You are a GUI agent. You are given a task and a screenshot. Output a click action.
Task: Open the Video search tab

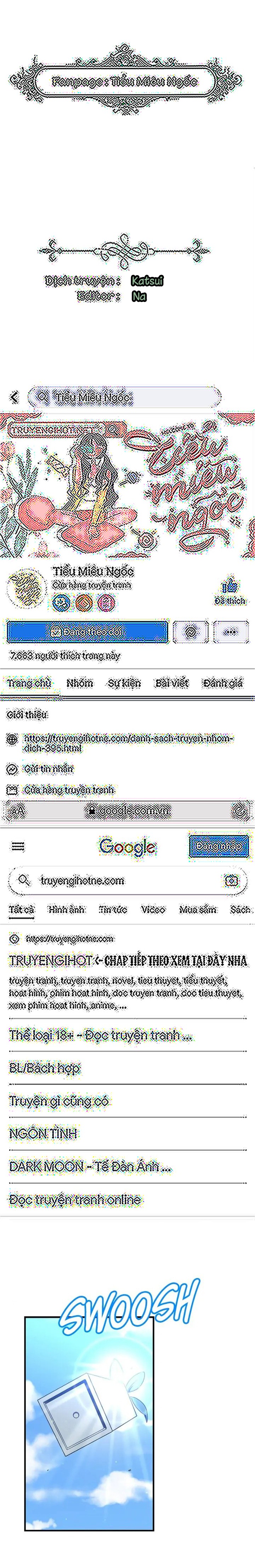coord(153,910)
